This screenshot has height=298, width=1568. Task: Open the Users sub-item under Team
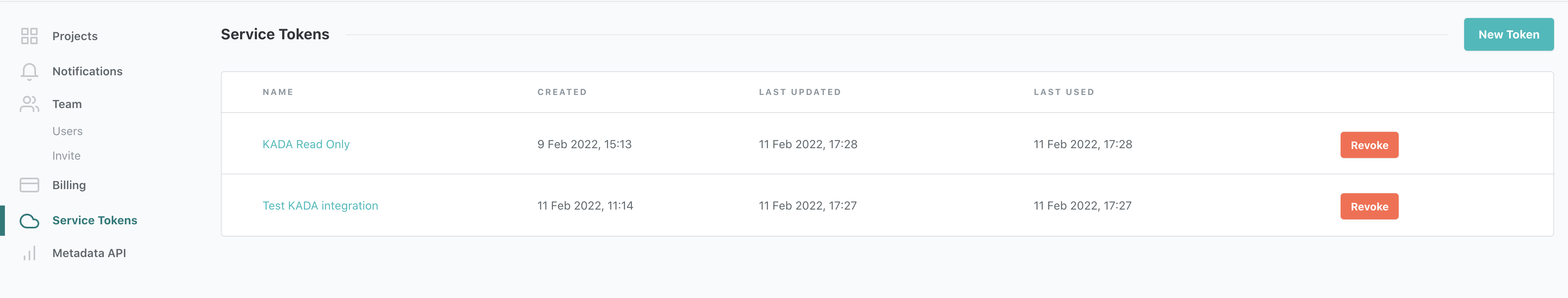67,131
